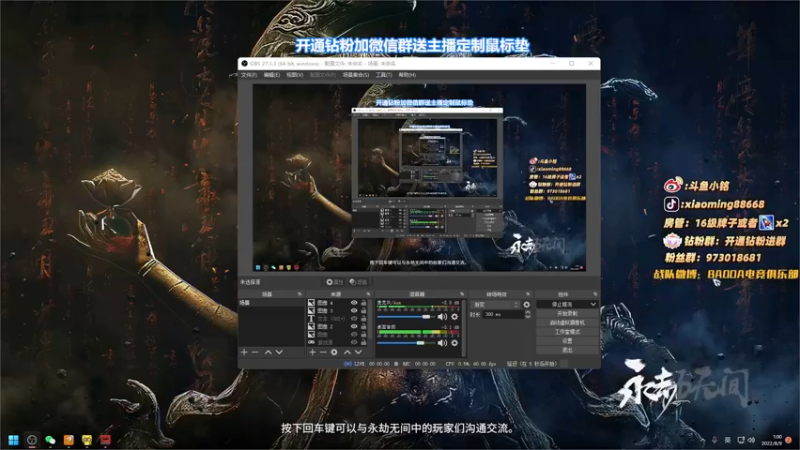Toggle the lock on 文本 (GDI+)

[x=364, y=318]
